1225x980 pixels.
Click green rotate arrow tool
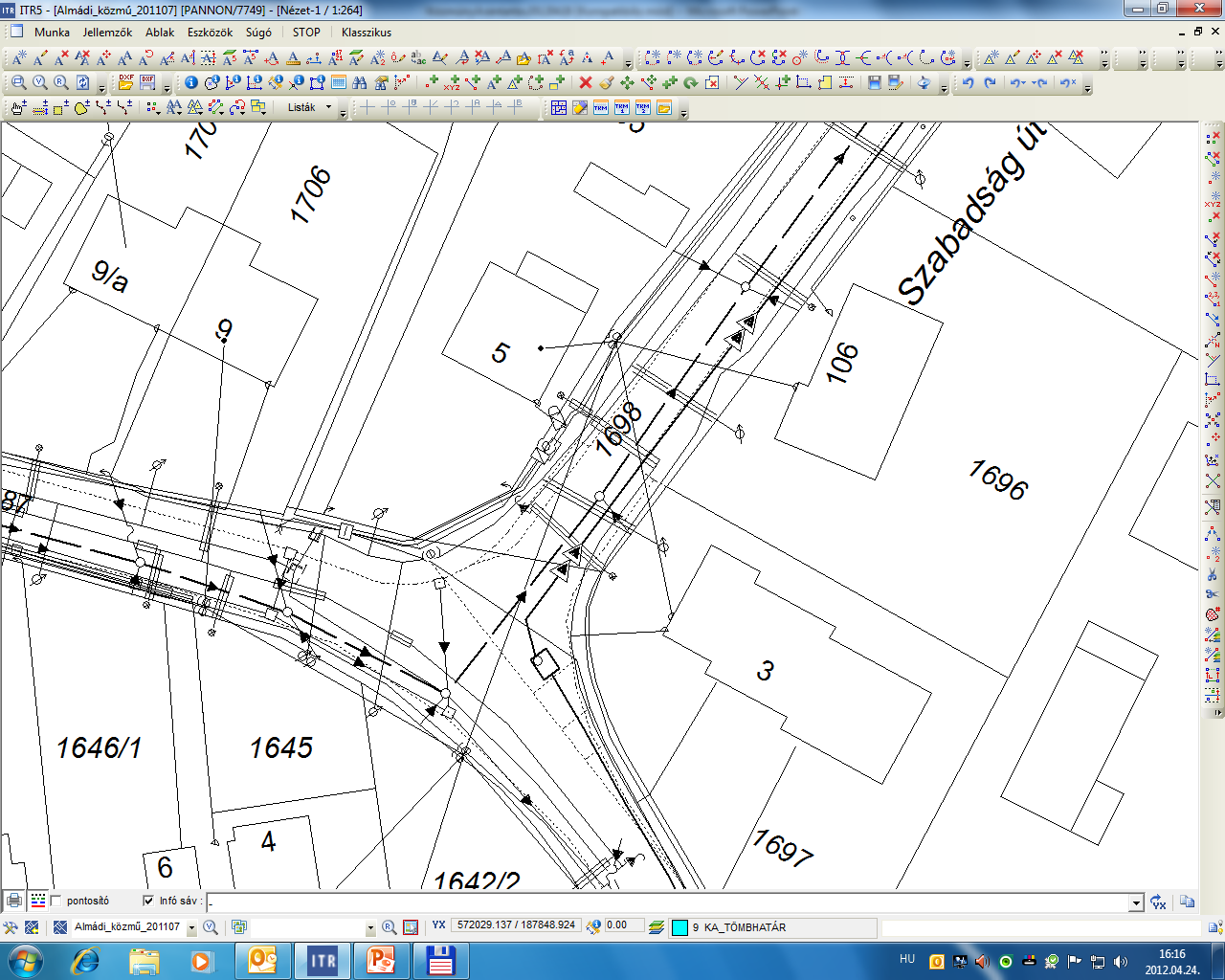coord(690,82)
